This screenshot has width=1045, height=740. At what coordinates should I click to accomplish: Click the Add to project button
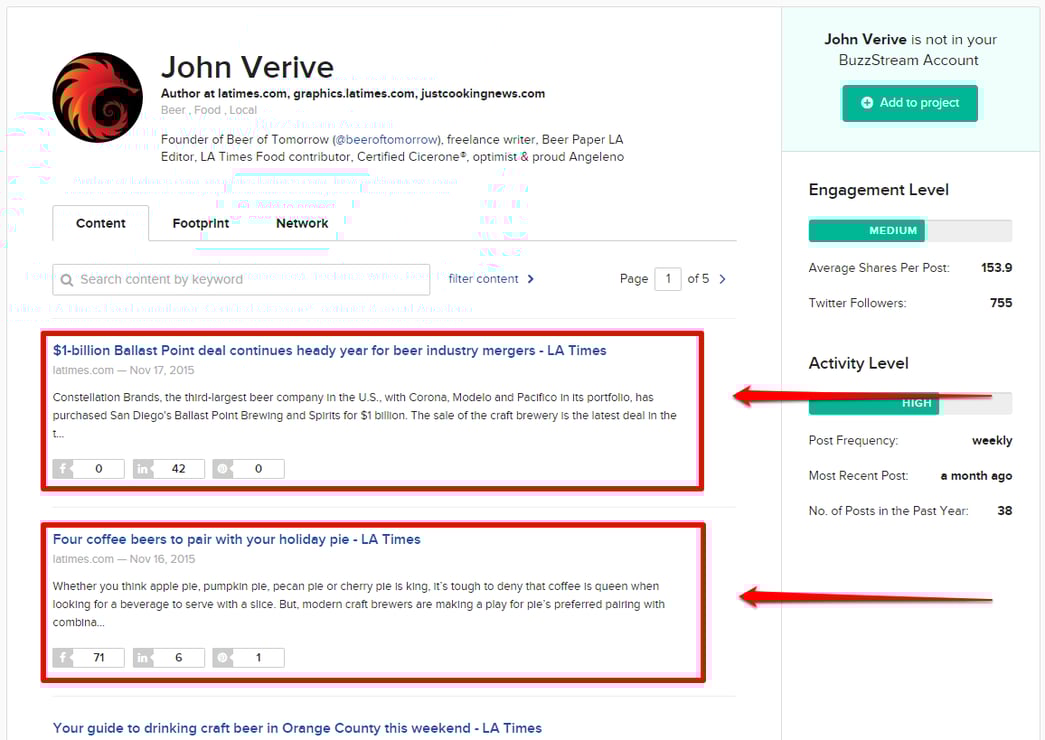pos(910,103)
